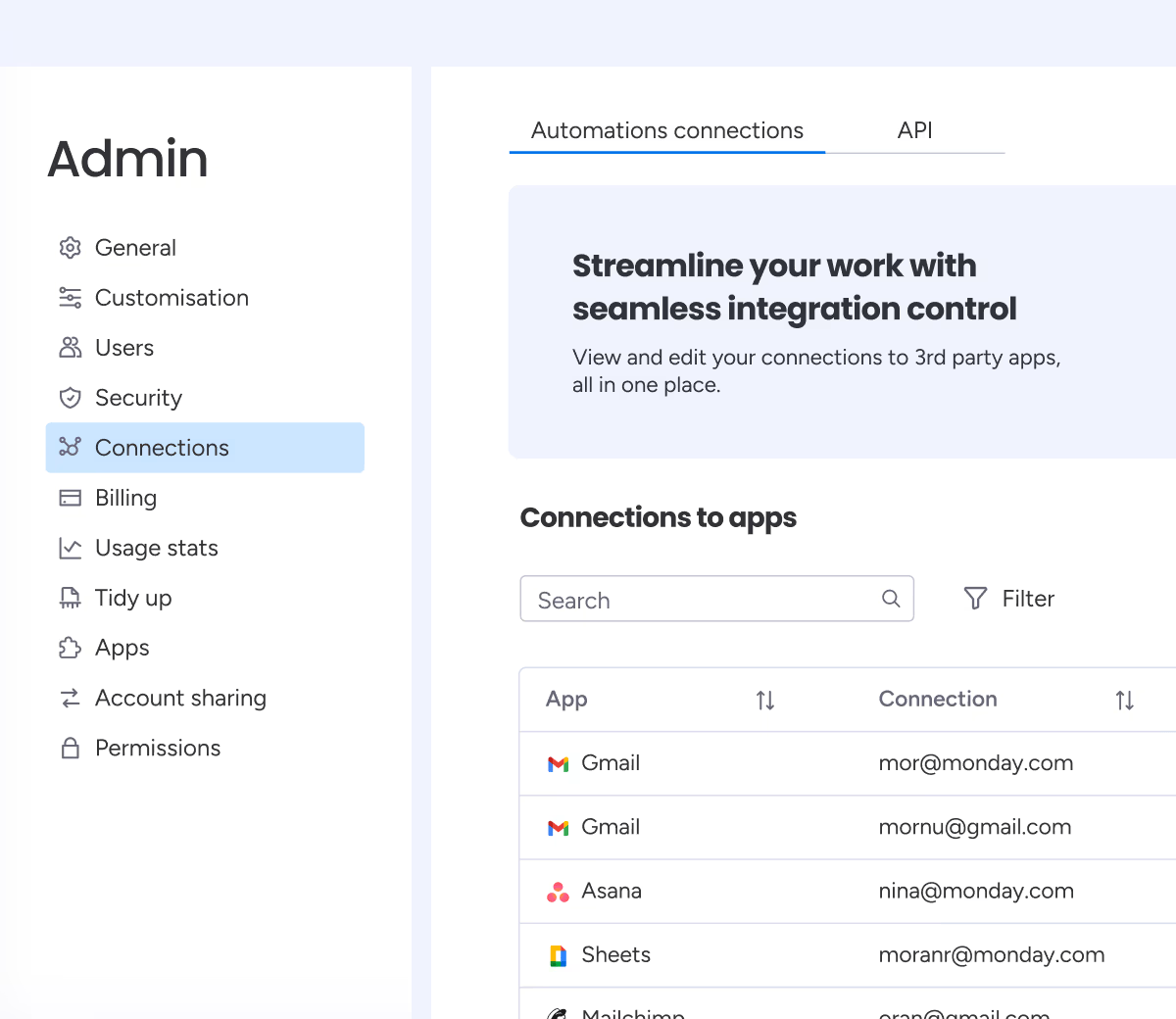Image resolution: width=1176 pixels, height=1019 pixels.
Task: Focus the Search connections field
Action: point(716,599)
